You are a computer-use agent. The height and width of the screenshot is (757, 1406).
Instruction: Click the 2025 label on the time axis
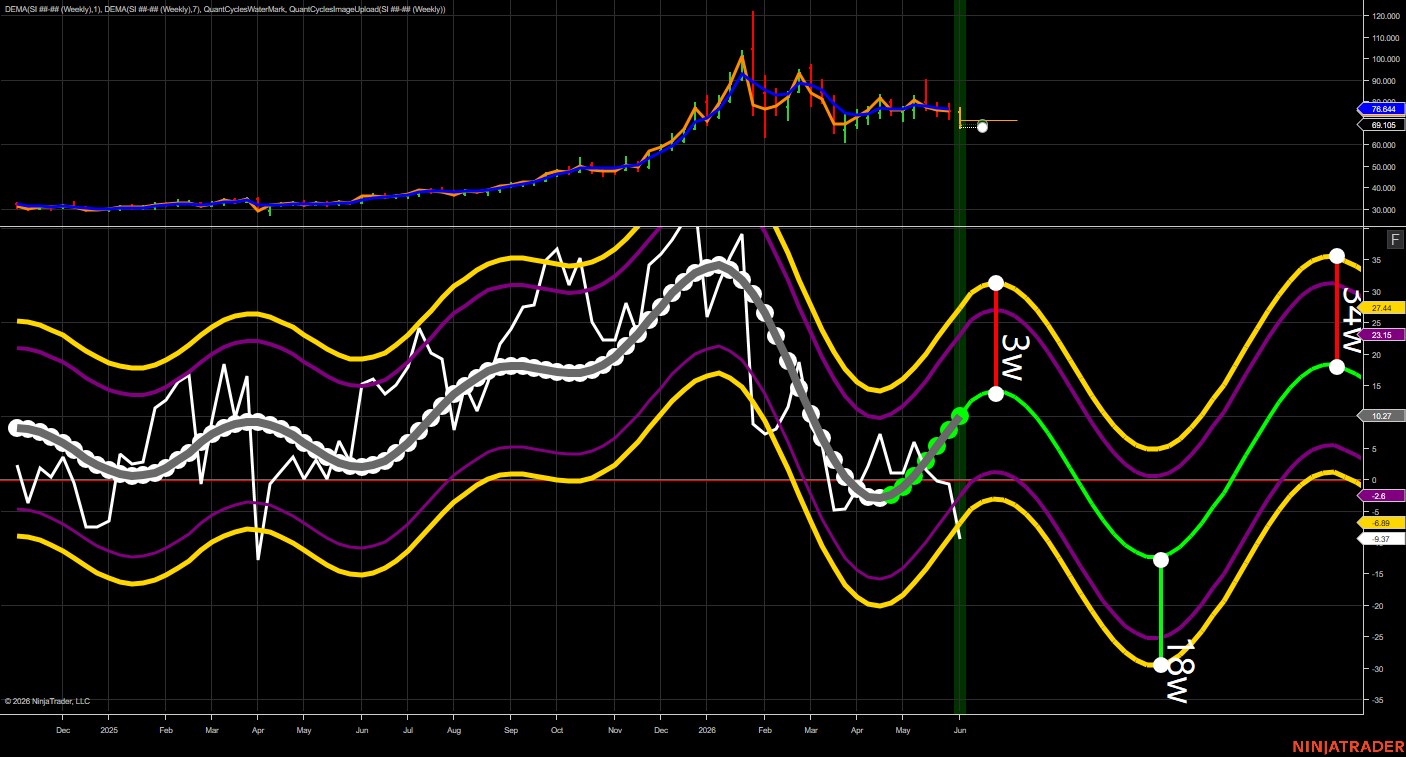point(109,730)
